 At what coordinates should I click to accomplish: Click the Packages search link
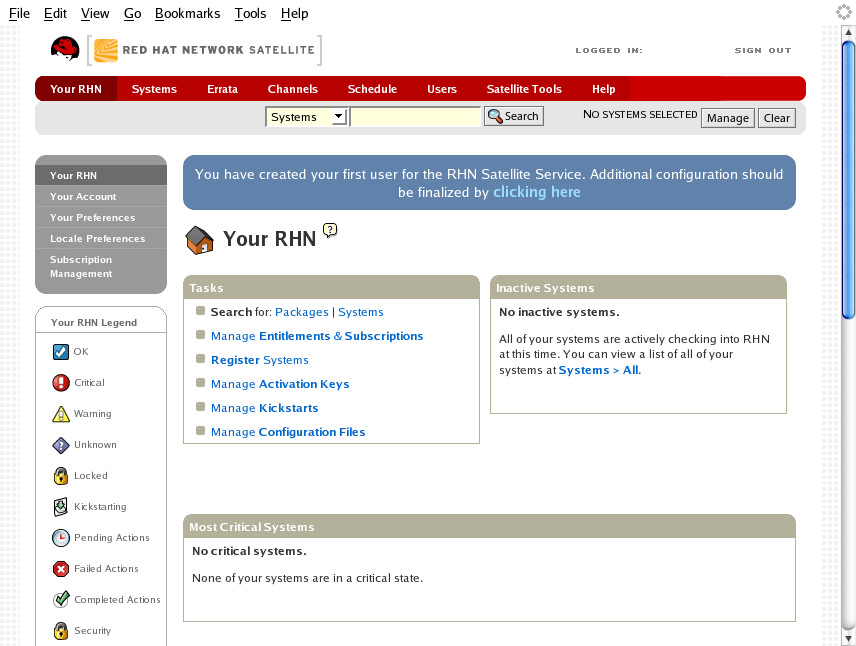(302, 312)
